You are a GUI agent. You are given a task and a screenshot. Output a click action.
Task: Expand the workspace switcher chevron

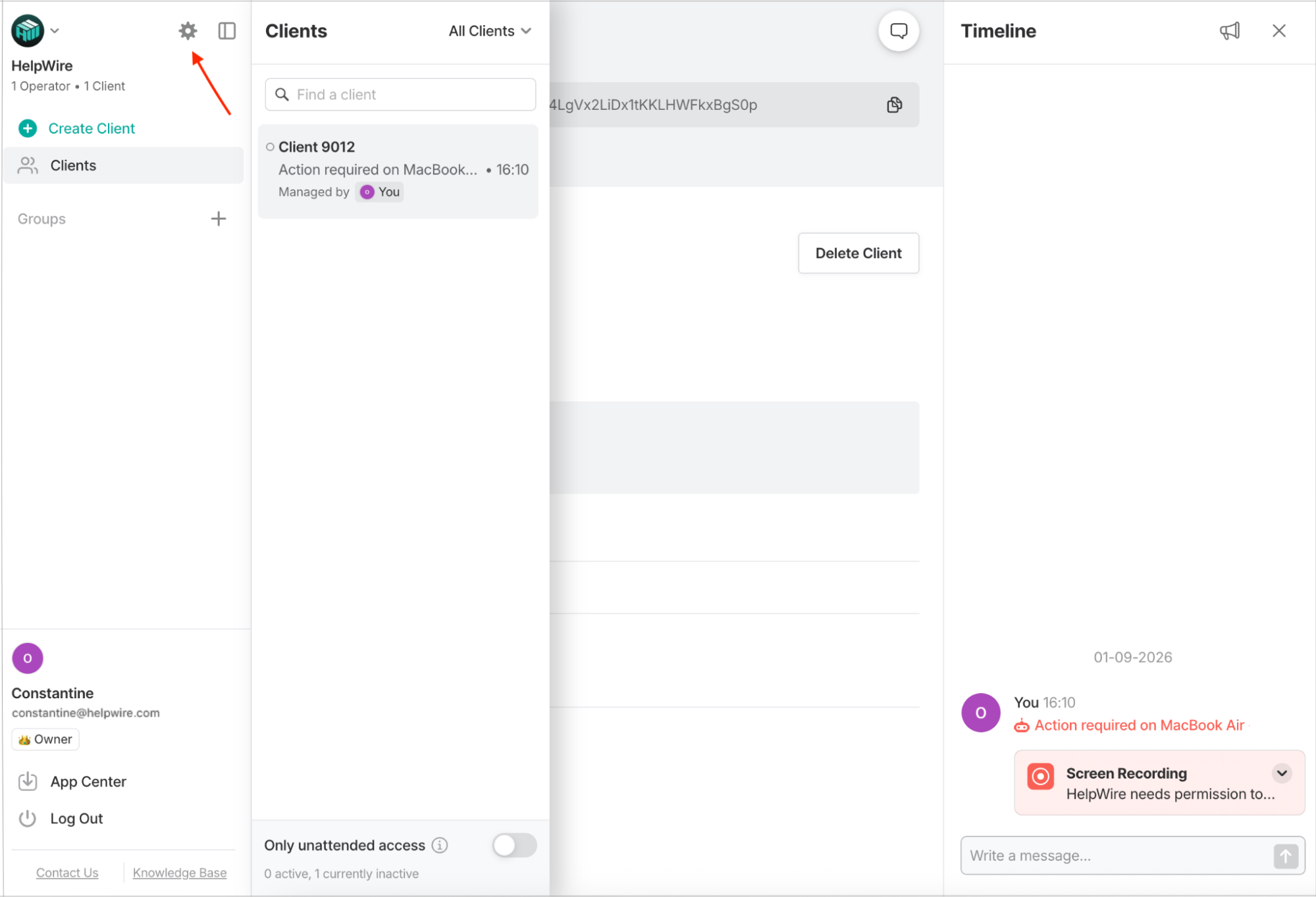click(x=55, y=31)
